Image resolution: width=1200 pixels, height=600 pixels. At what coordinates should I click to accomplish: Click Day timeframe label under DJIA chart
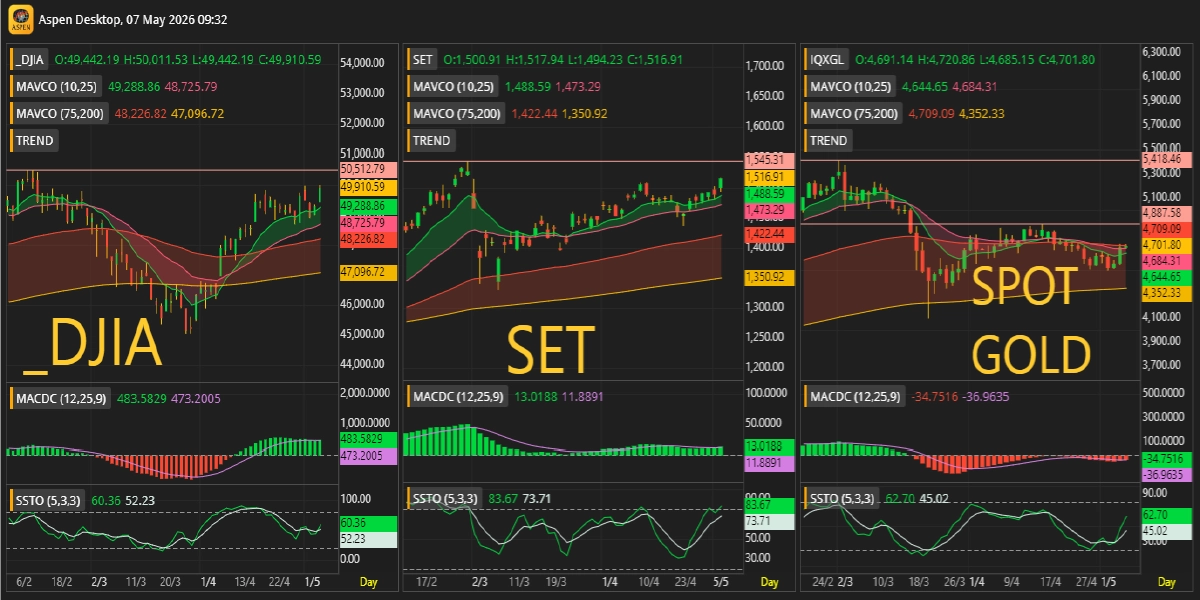tap(369, 581)
